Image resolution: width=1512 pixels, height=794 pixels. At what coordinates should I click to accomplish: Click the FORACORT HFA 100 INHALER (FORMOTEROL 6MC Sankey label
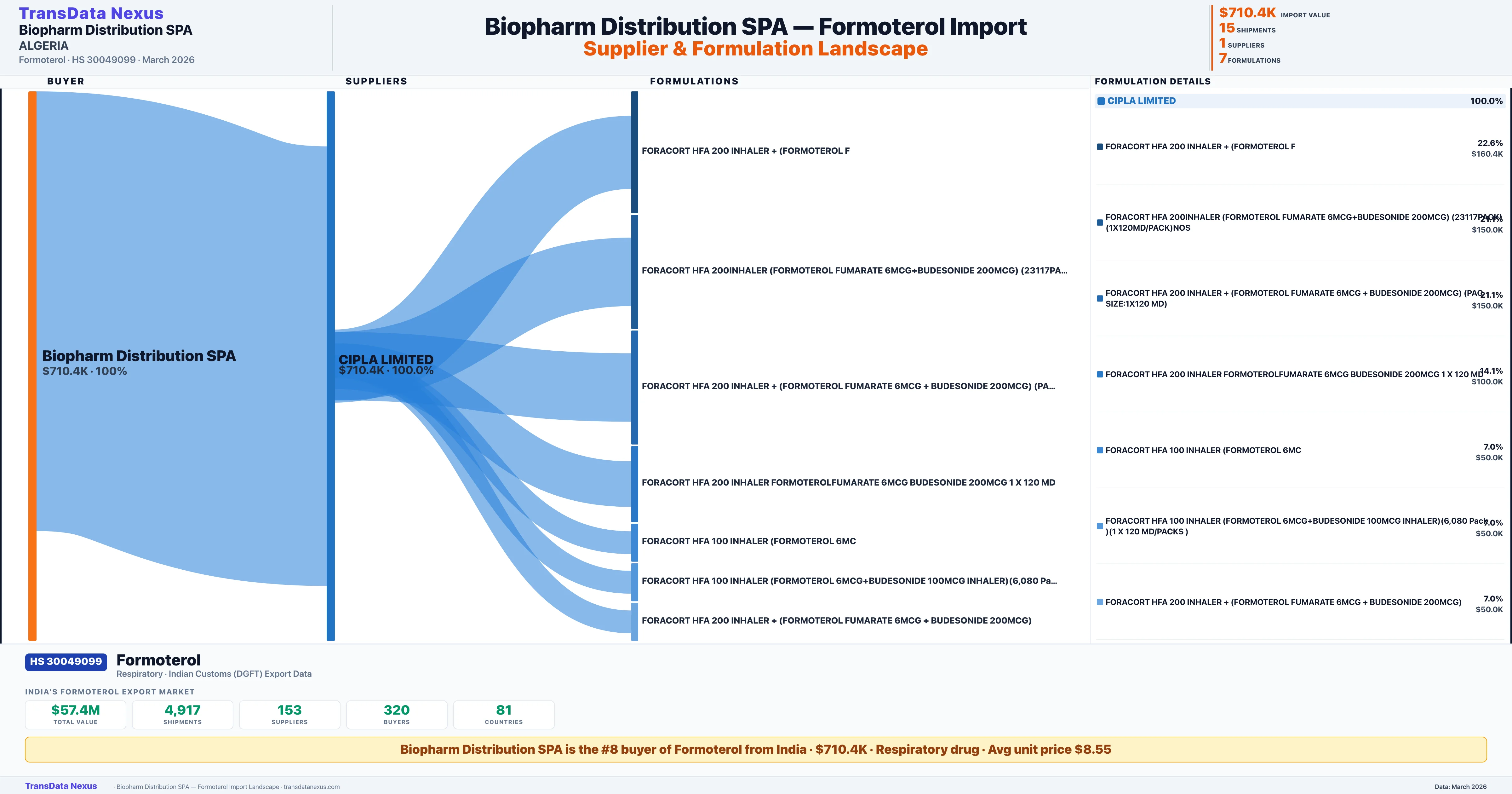[x=748, y=541]
